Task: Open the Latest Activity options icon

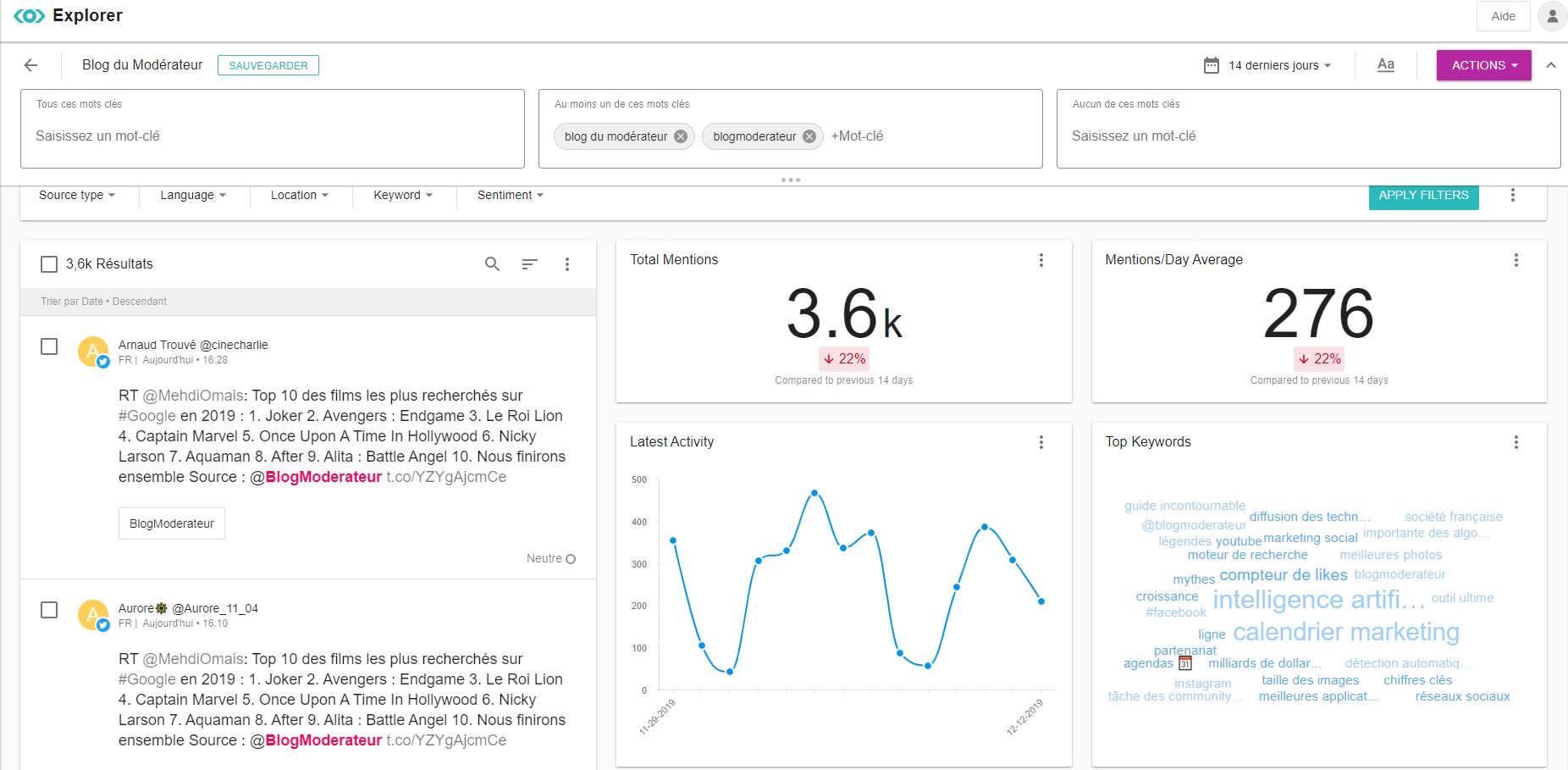Action: (x=1041, y=441)
